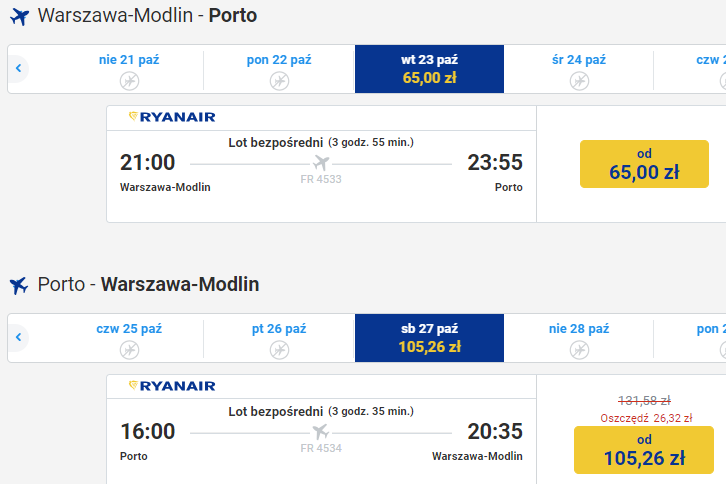
Task: Click the Ryanair logo on the outbound flight card
Action: (172, 117)
